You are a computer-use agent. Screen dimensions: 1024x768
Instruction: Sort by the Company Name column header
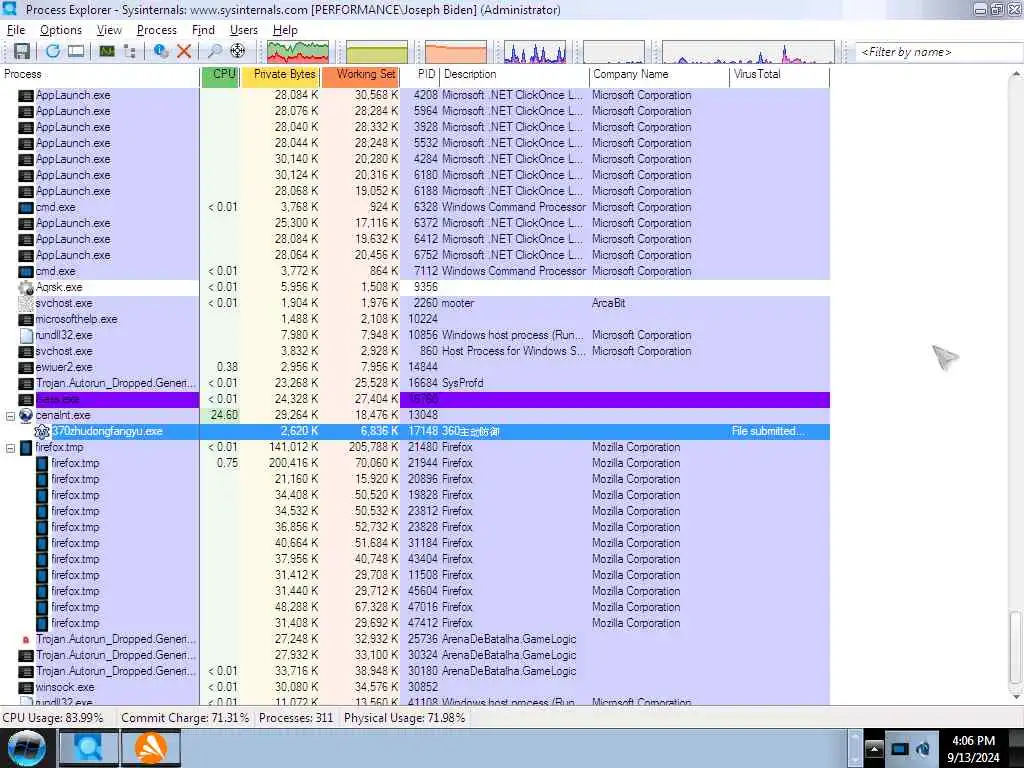tap(659, 75)
